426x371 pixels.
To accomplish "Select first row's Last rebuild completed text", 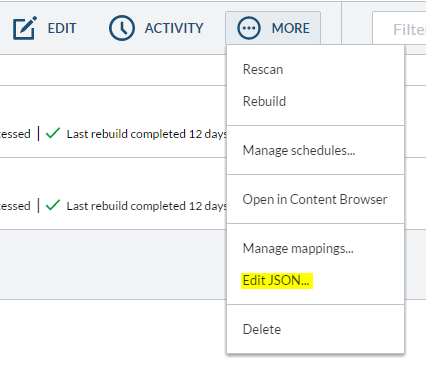I will point(147,134).
